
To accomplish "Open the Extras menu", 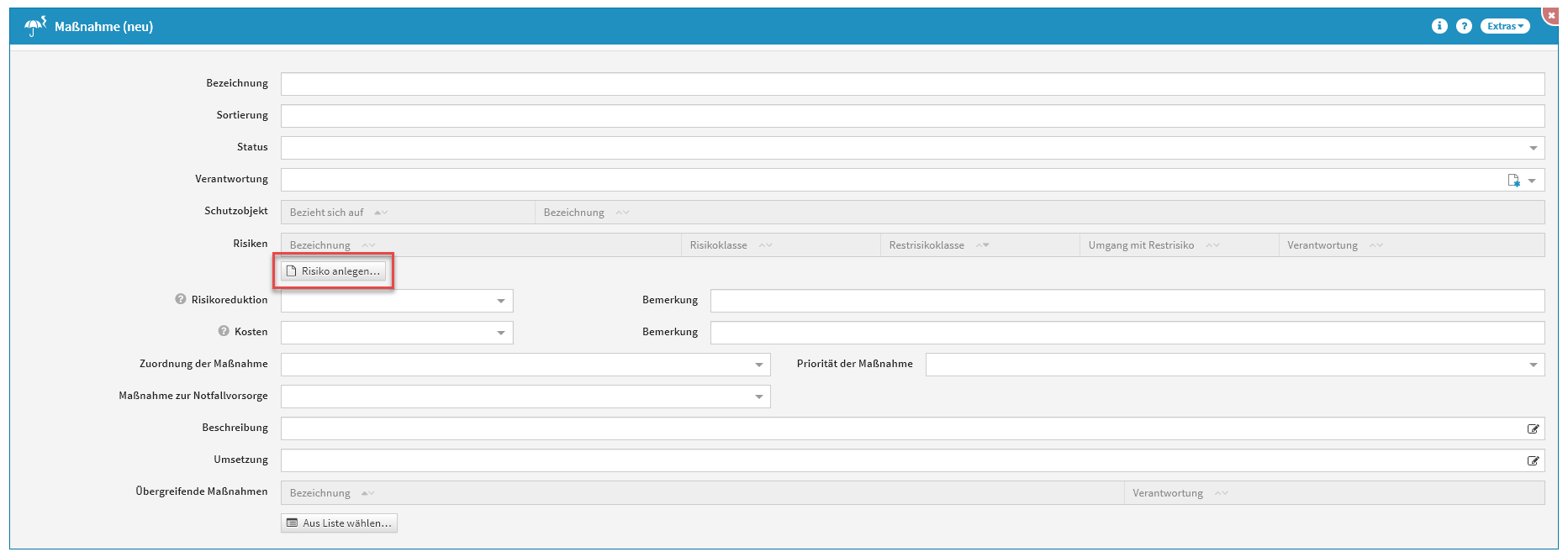I will (x=1504, y=26).
